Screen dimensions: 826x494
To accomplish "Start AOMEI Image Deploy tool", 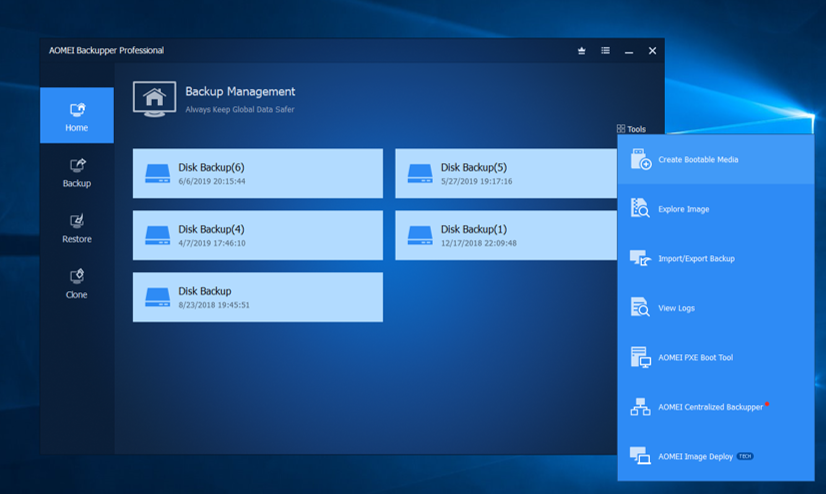I will coord(695,457).
